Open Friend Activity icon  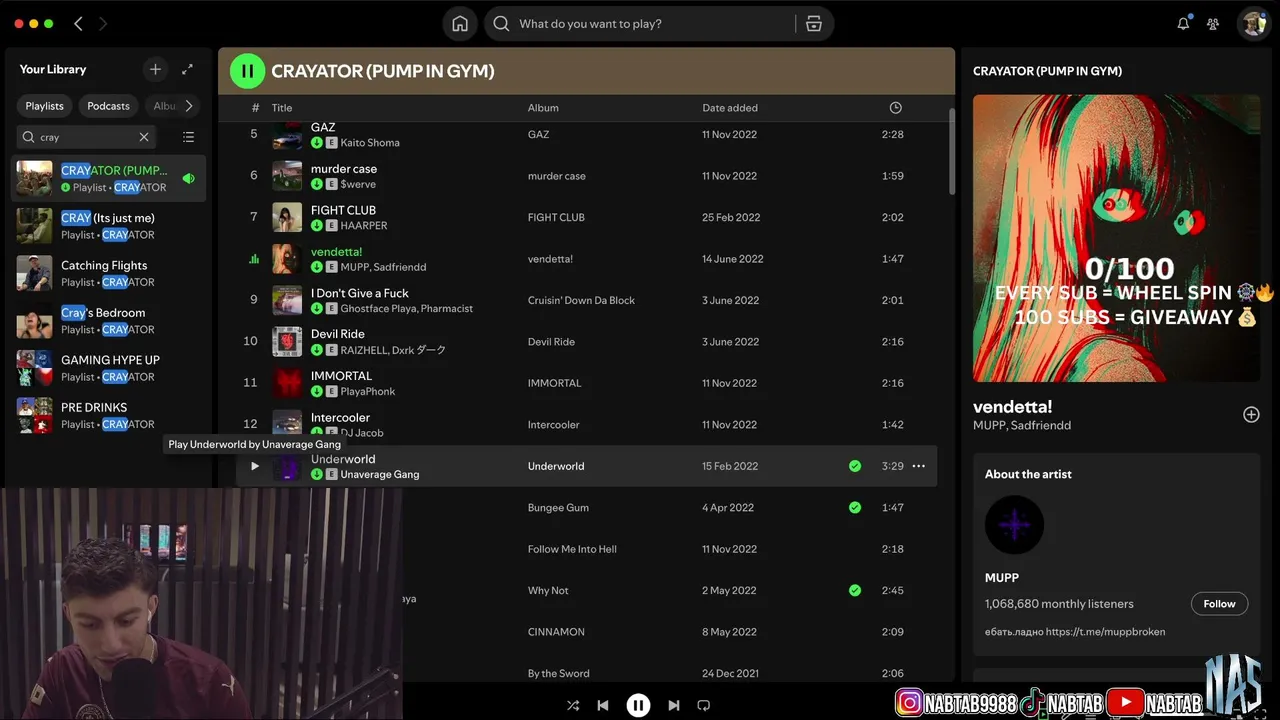pos(1213,24)
